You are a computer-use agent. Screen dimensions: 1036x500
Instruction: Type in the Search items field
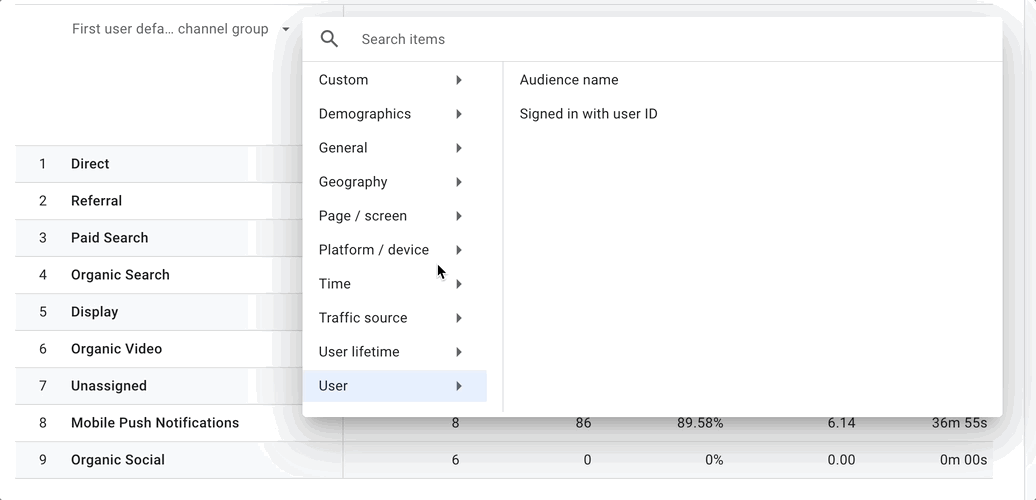point(660,39)
